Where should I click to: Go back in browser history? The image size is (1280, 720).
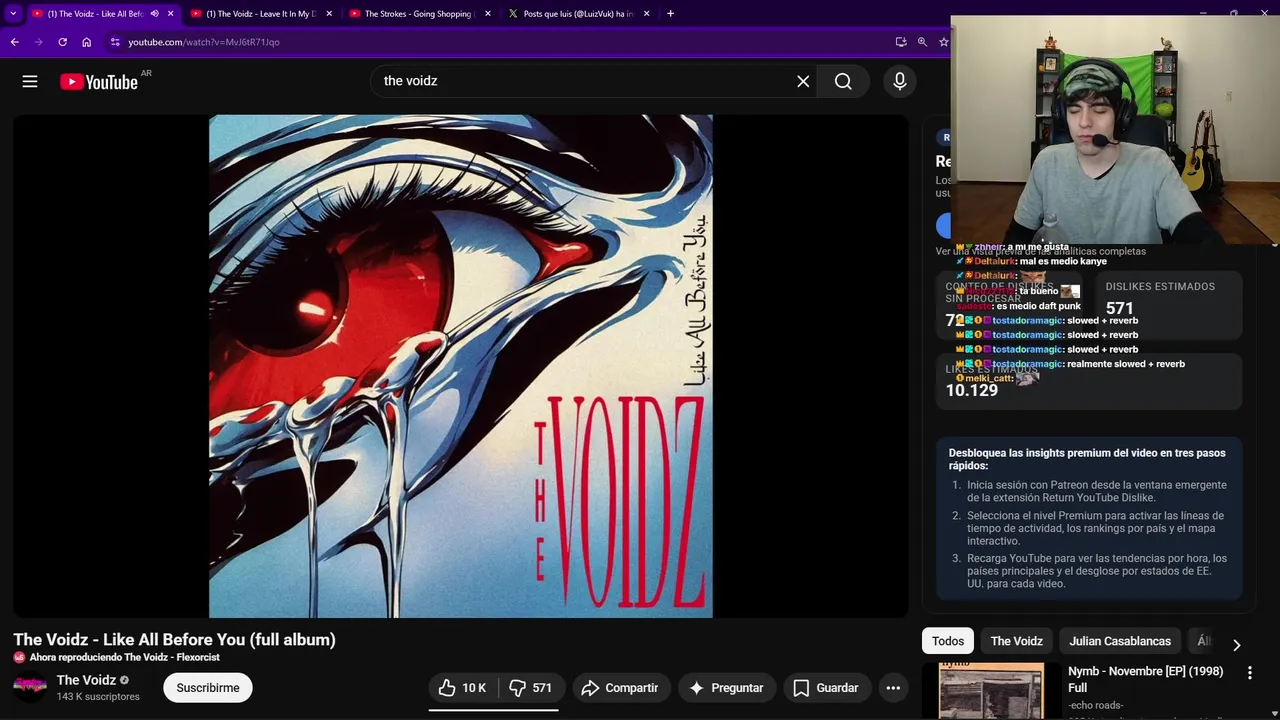pyautogui.click(x=14, y=42)
